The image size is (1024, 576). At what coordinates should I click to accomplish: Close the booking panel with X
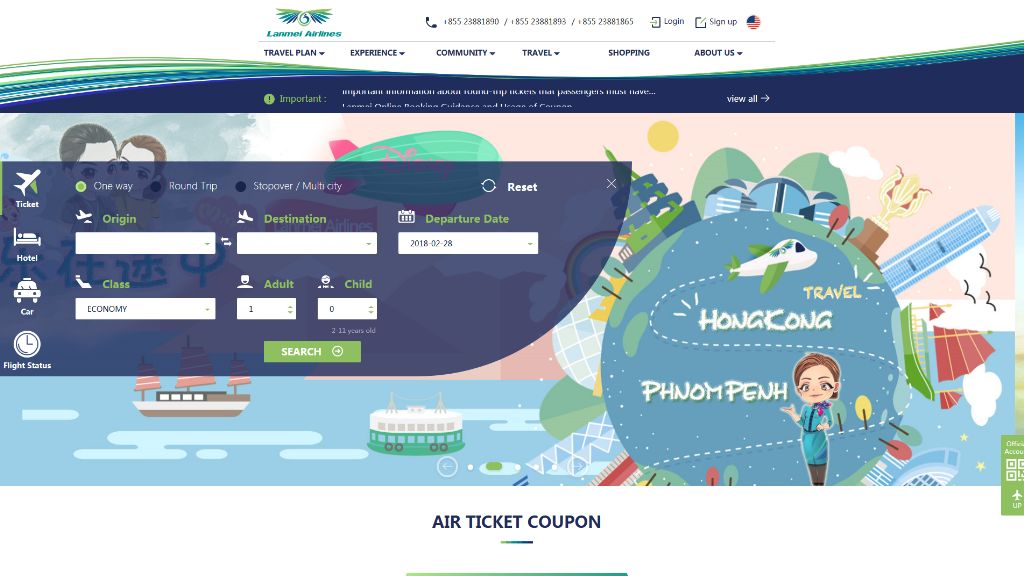[x=611, y=184]
